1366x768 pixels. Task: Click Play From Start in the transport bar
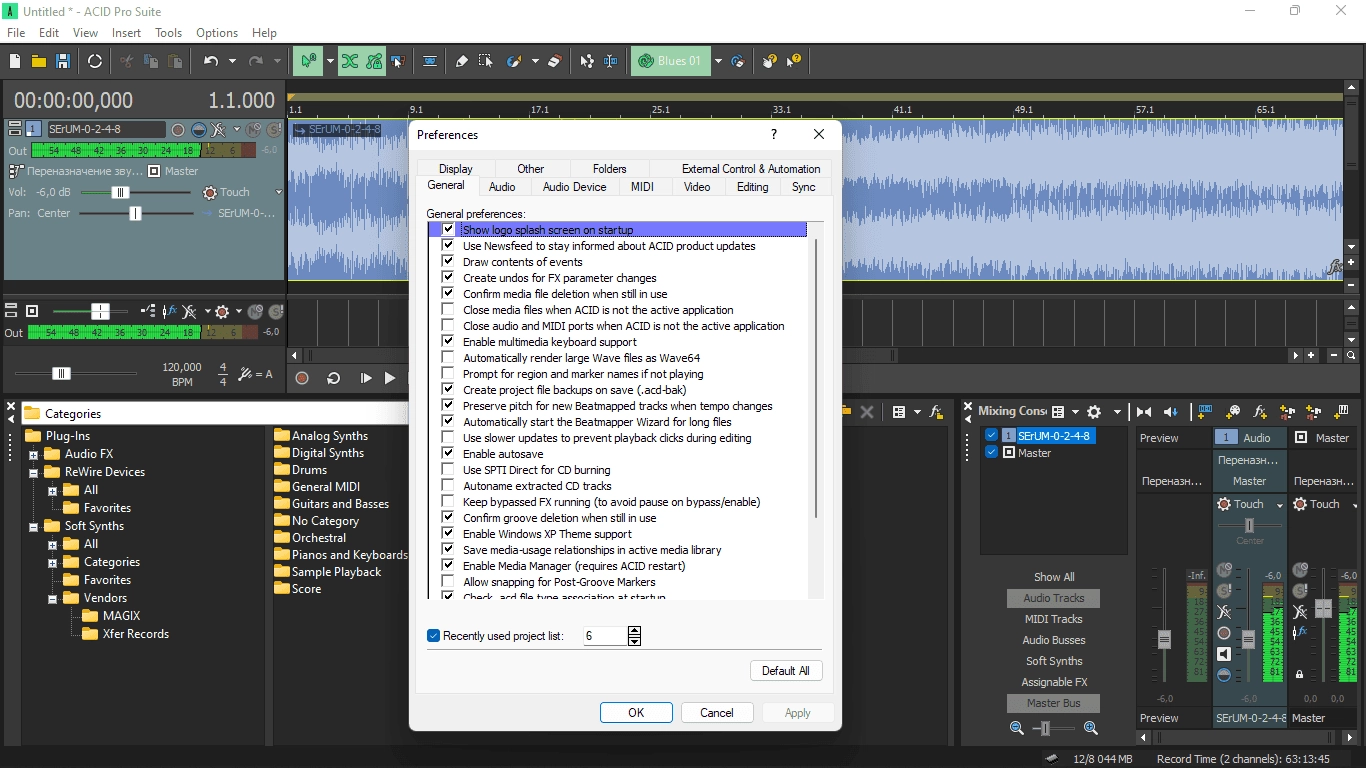pos(366,378)
